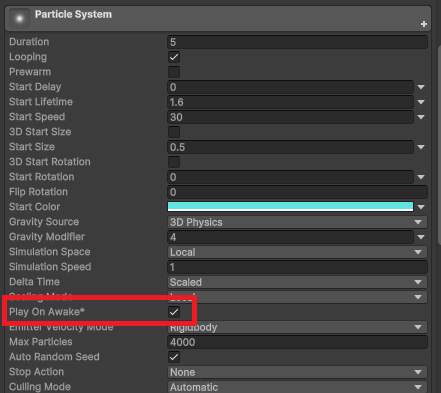The width and height of the screenshot is (441, 393).
Task: Open Start Delay mode arrow menu
Action: pyautogui.click(x=421, y=87)
